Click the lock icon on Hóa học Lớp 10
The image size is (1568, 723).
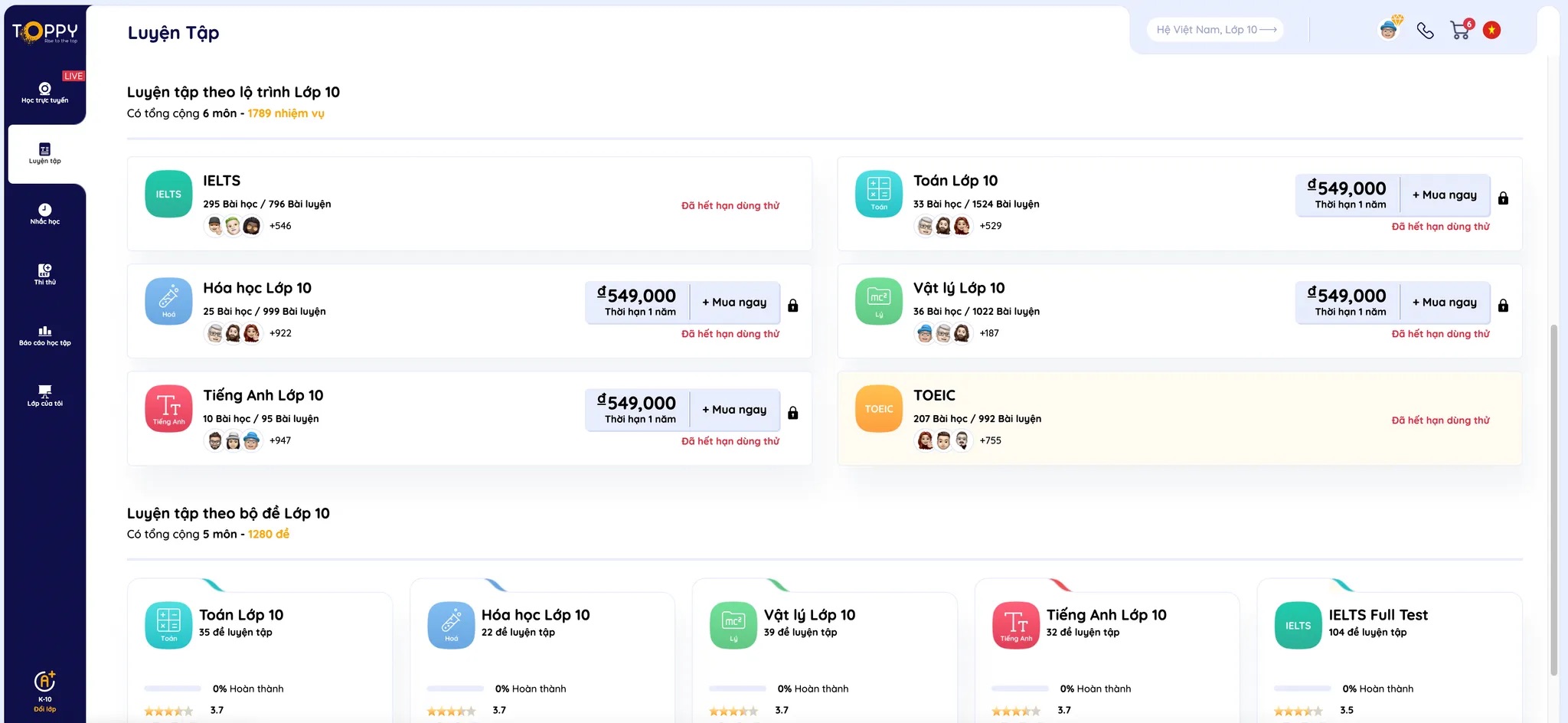point(794,304)
